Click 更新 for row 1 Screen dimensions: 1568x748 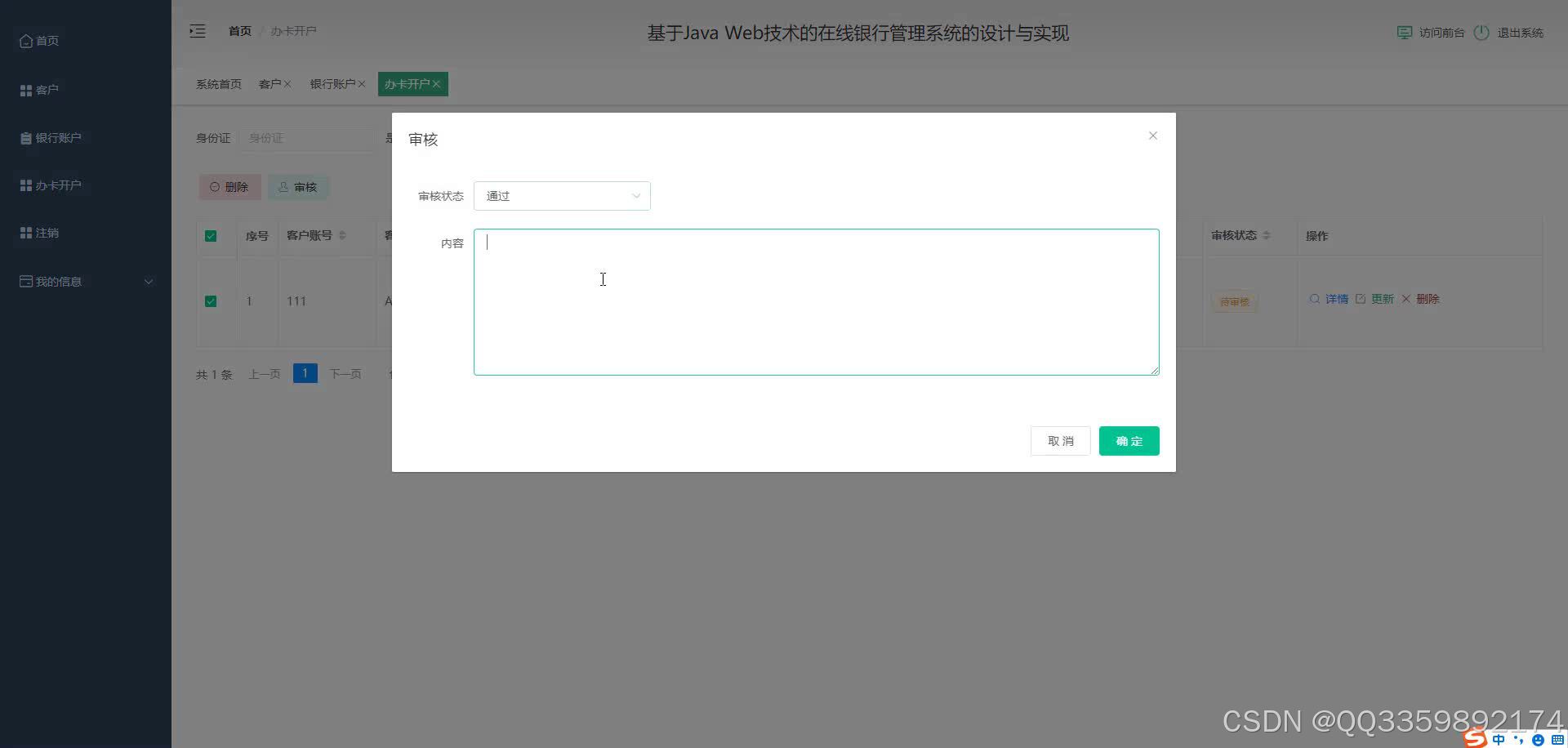click(x=1374, y=299)
